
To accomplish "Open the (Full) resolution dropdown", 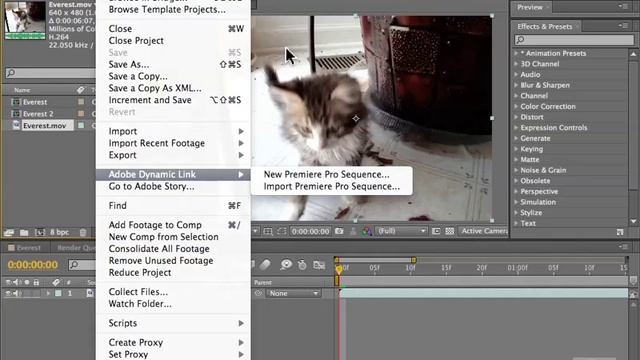I will pos(401,231).
